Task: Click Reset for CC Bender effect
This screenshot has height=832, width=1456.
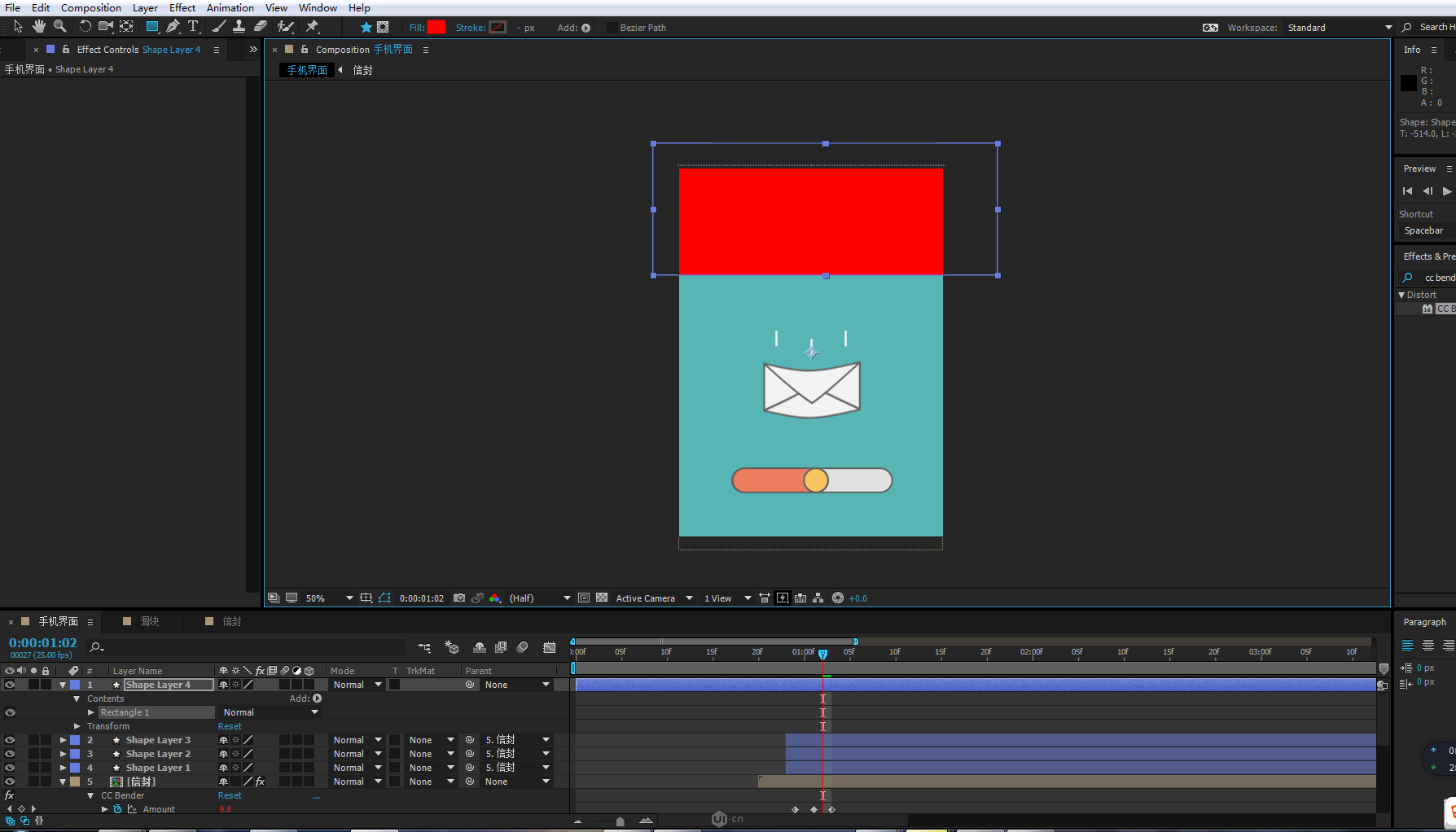Action: (230, 795)
